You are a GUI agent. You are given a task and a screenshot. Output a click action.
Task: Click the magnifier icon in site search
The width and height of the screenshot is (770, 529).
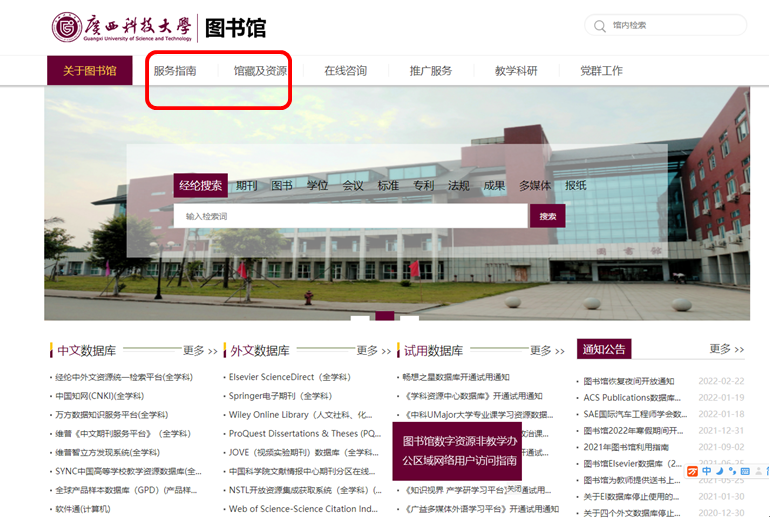[x=600, y=26]
